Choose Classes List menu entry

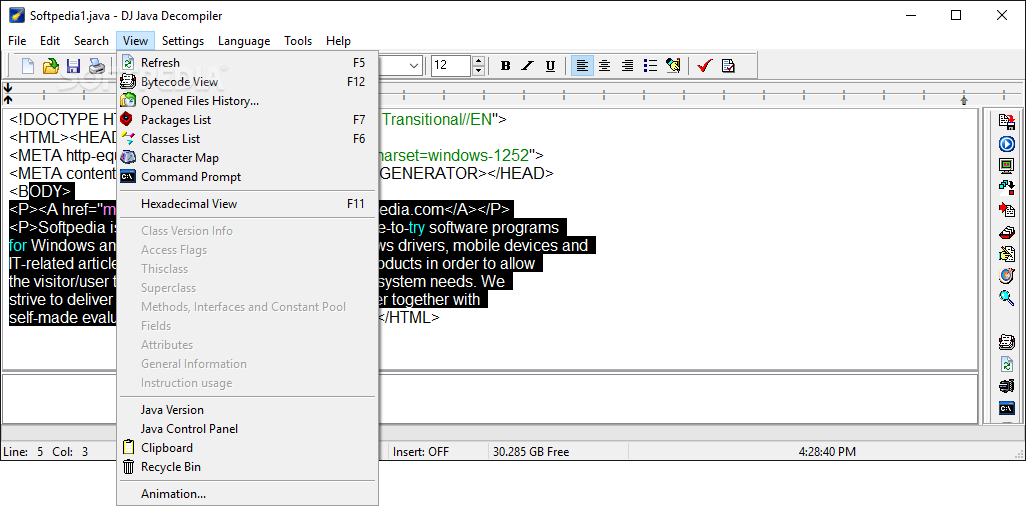coord(247,139)
